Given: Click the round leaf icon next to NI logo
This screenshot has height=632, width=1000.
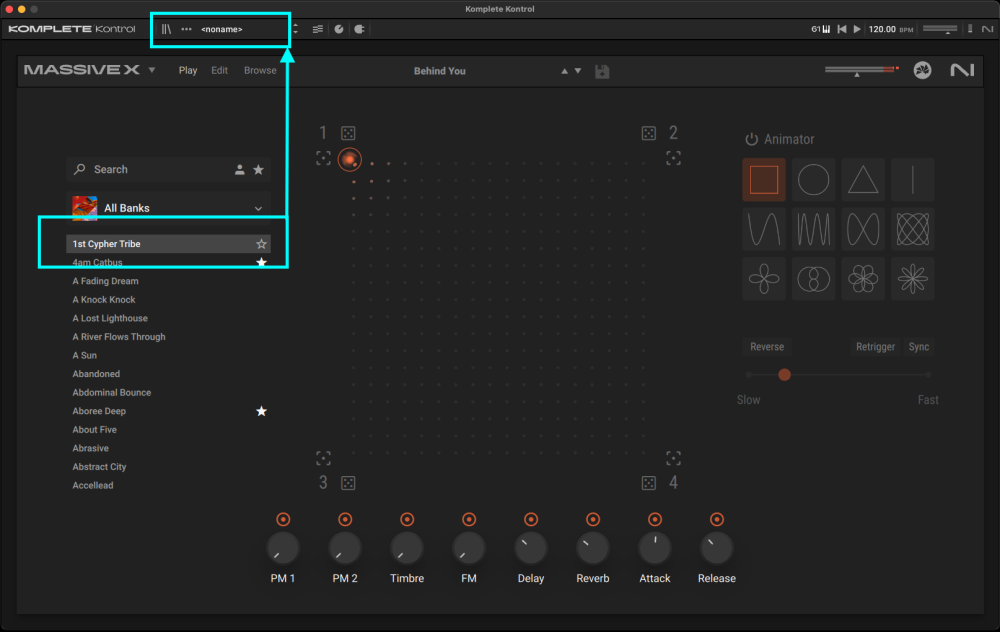Looking at the screenshot, I should (x=922, y=70).
